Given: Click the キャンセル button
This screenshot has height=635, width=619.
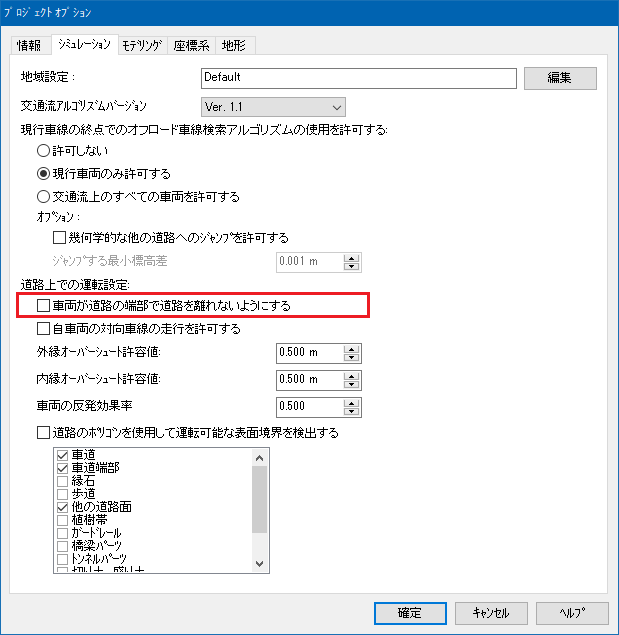Looking at the screenshot, I should 491,613.
